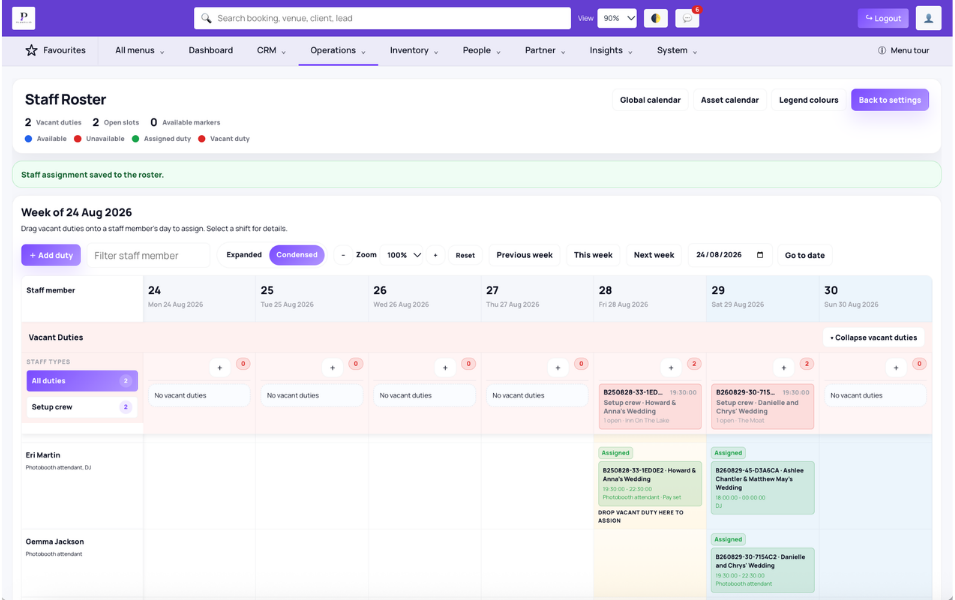Click the Go to date button

tap(805, 255)
